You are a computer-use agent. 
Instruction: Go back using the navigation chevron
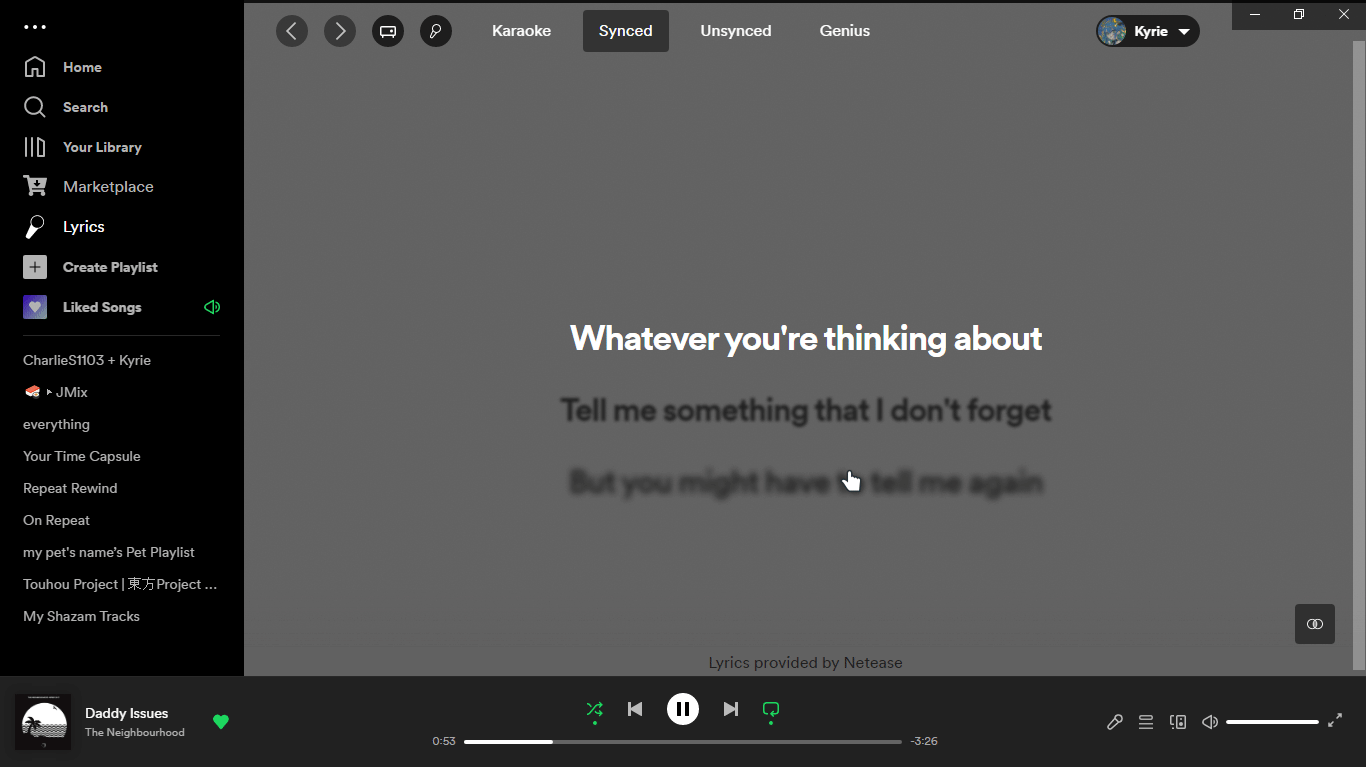pyautogui.click(x=292, y=31)
